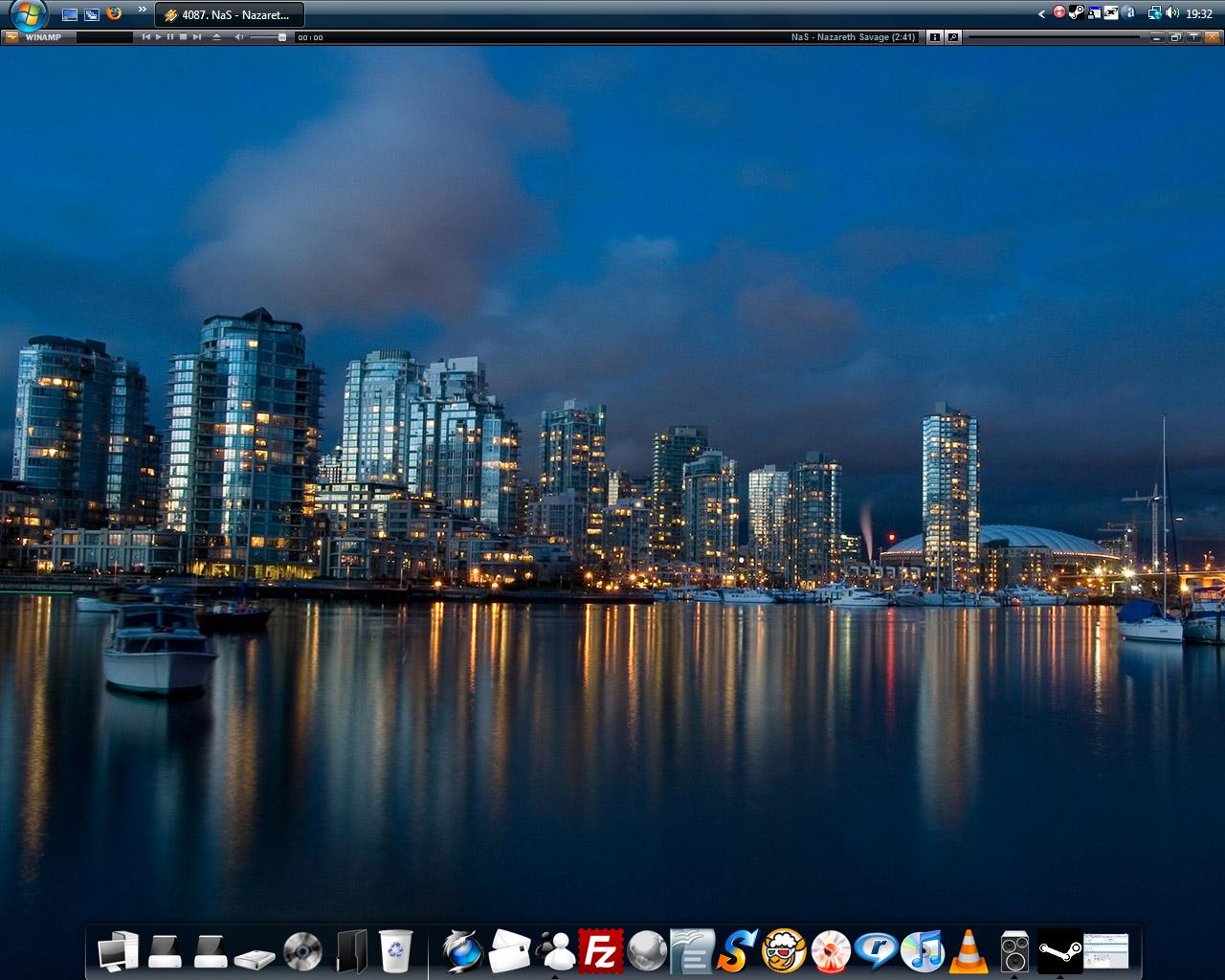Open iTunes from the dock
Image resolution: width=1225 pixels, height=980 pixels.
pyautogui.click(x=923, y=952)
